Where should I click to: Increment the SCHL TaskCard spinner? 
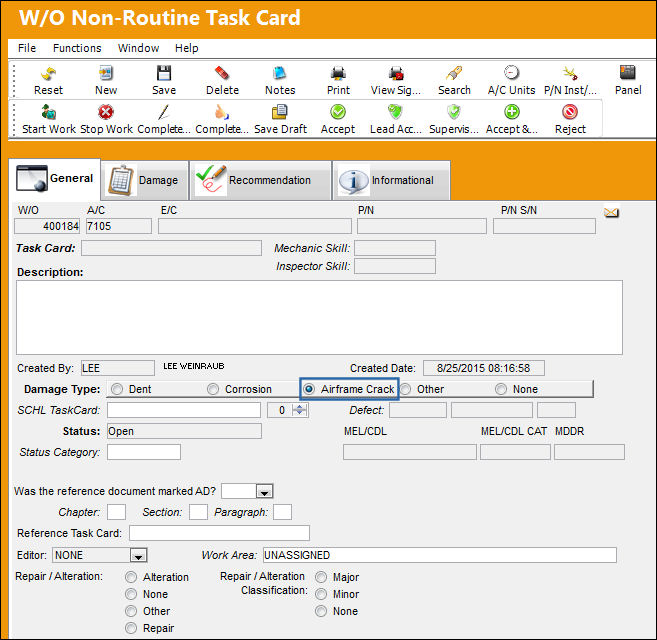(x=300, y=407)
